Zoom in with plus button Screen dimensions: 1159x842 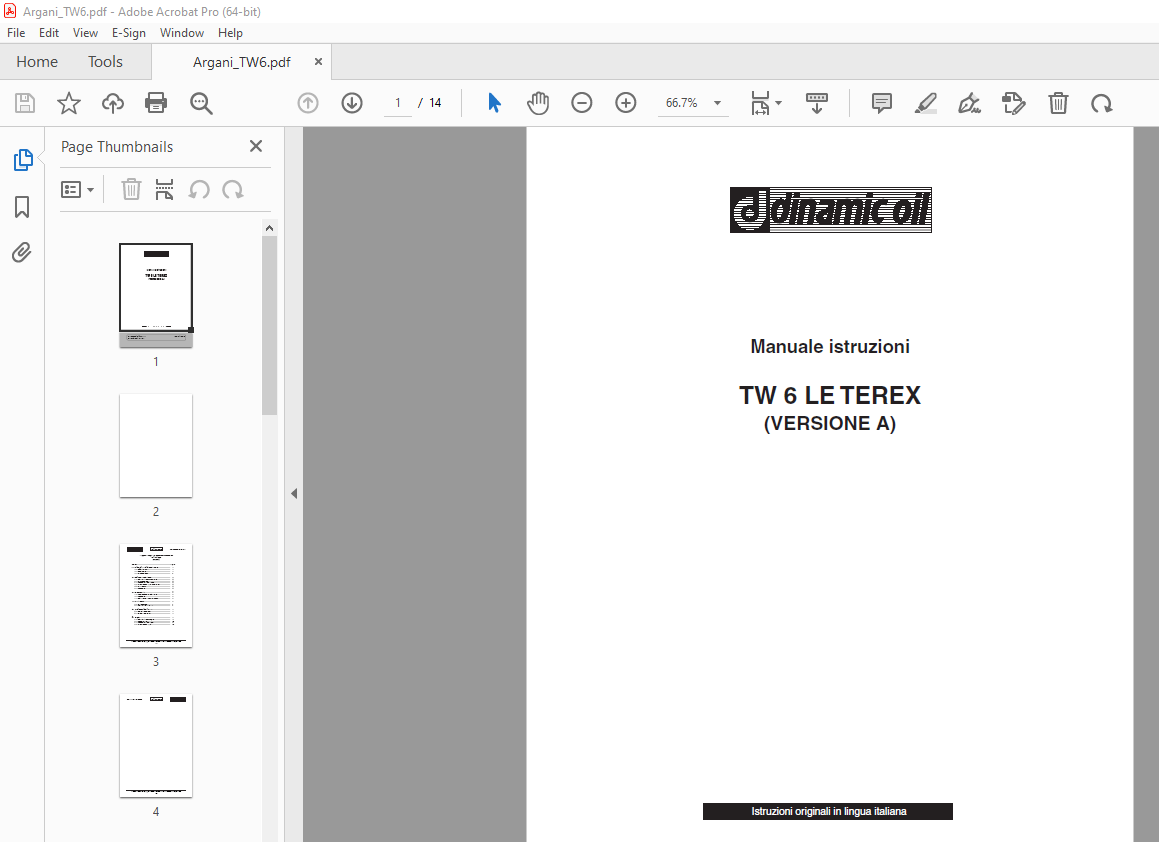(x=625, y=103)
